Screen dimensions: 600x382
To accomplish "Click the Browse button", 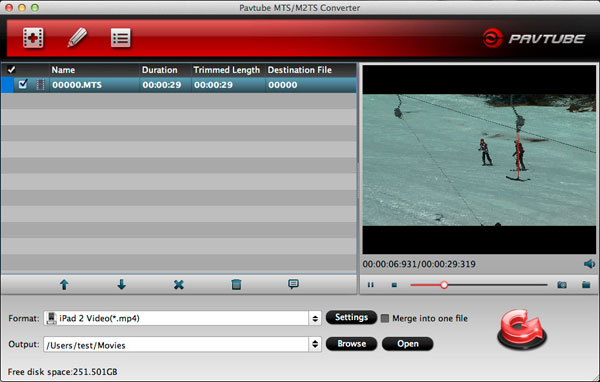I will [351, 344].
